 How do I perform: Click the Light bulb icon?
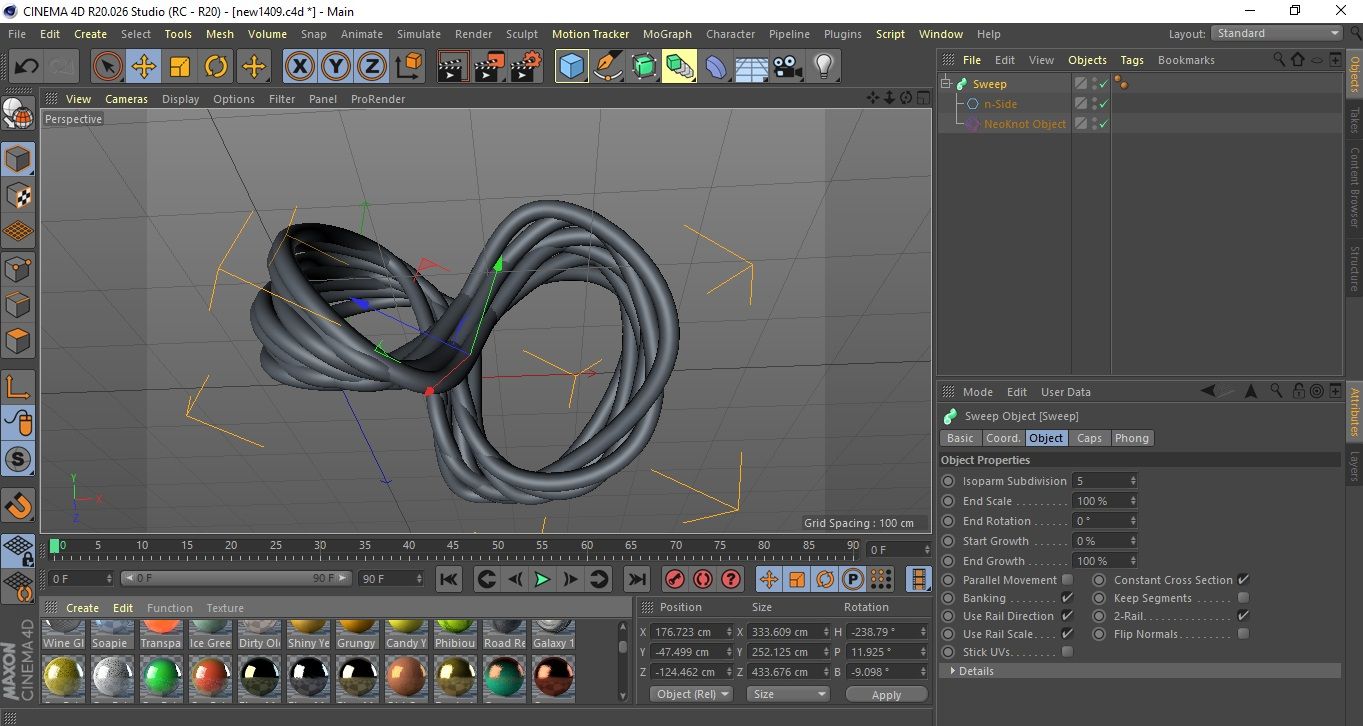point(823,67)
